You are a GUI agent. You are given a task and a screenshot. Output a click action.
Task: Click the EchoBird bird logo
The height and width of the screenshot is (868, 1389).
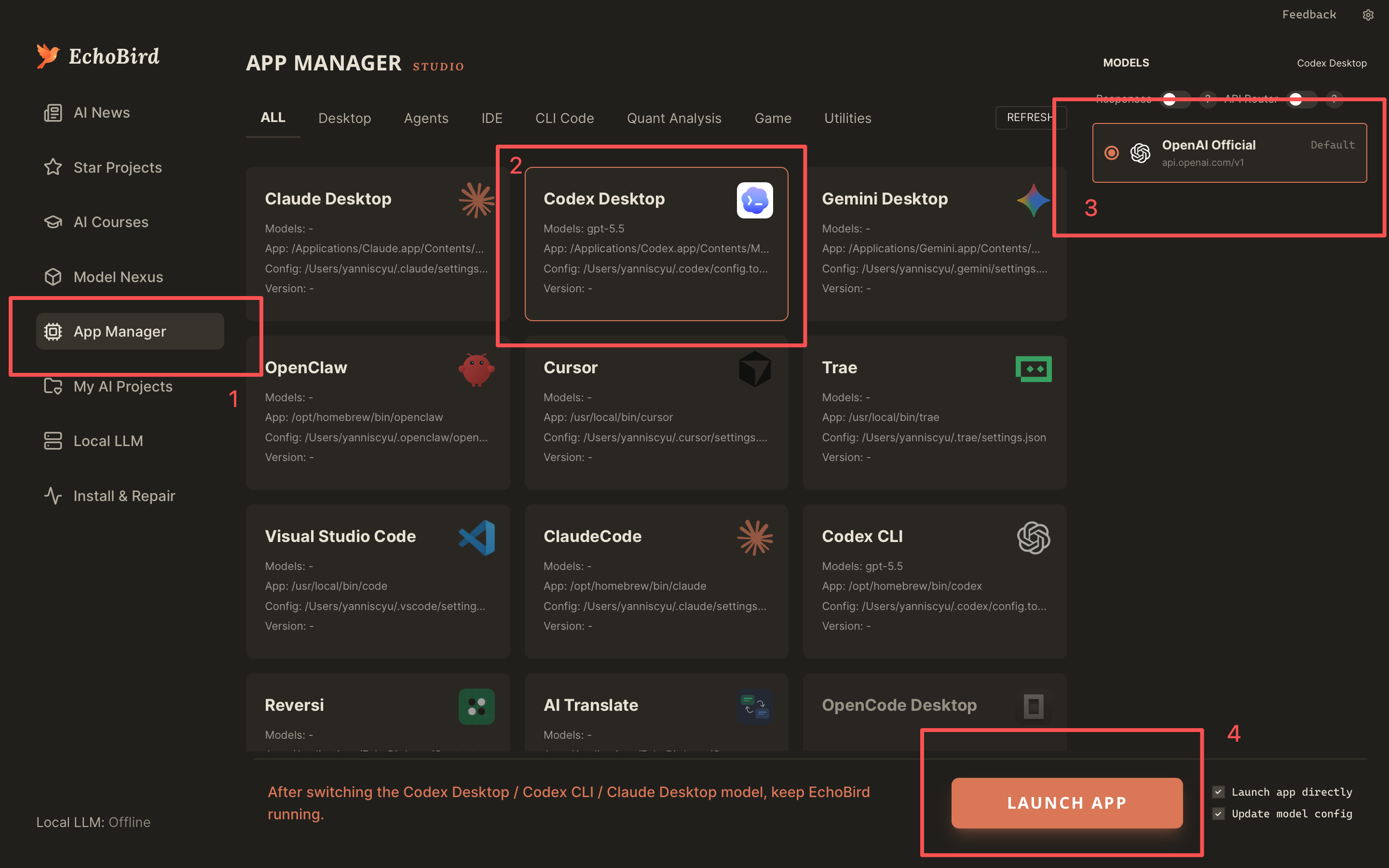(48, 56)
